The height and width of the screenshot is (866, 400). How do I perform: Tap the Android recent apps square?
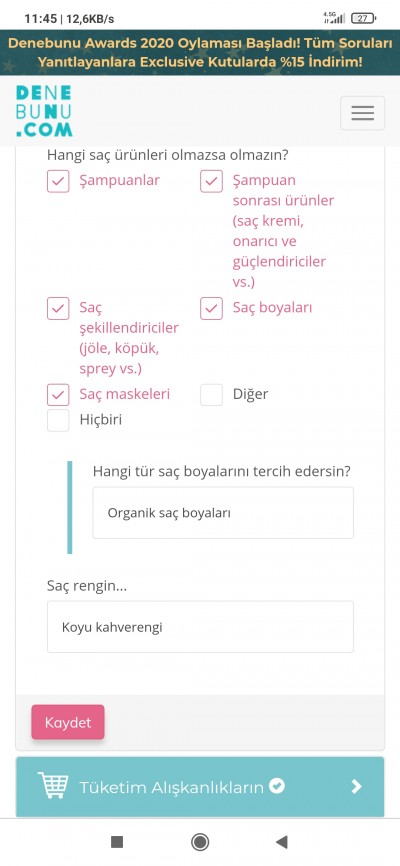coord(117,842)
